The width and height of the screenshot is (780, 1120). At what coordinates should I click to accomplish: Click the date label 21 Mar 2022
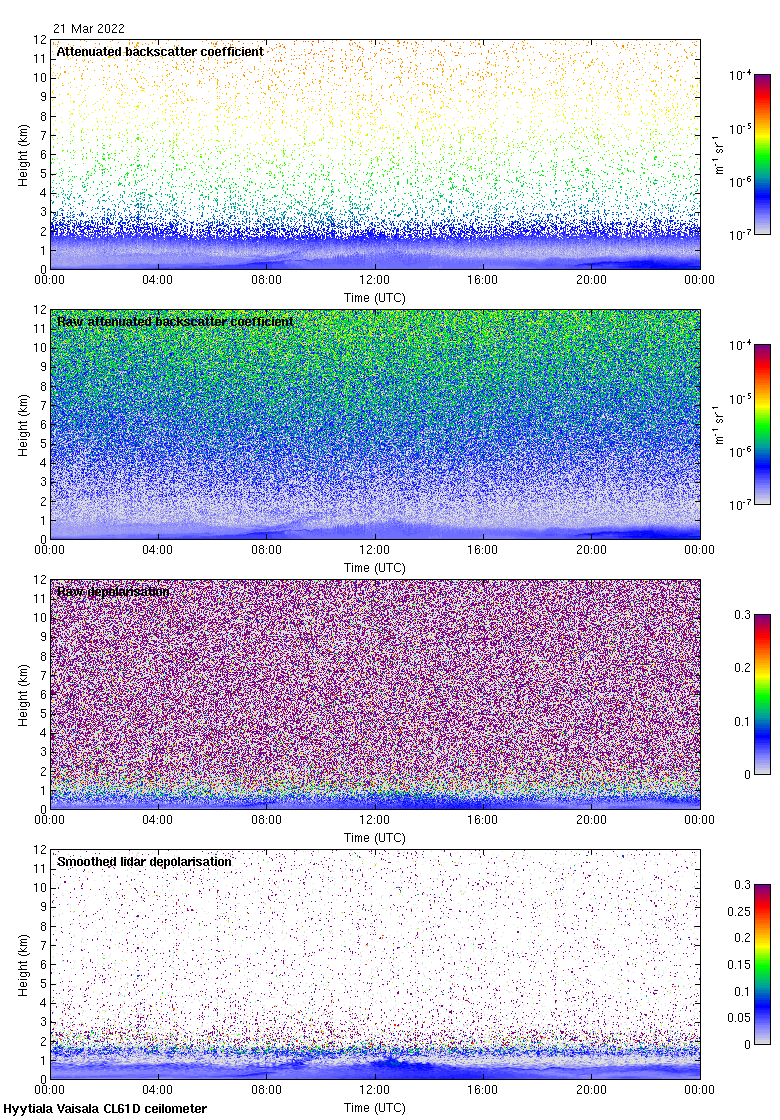pos(89,29)
